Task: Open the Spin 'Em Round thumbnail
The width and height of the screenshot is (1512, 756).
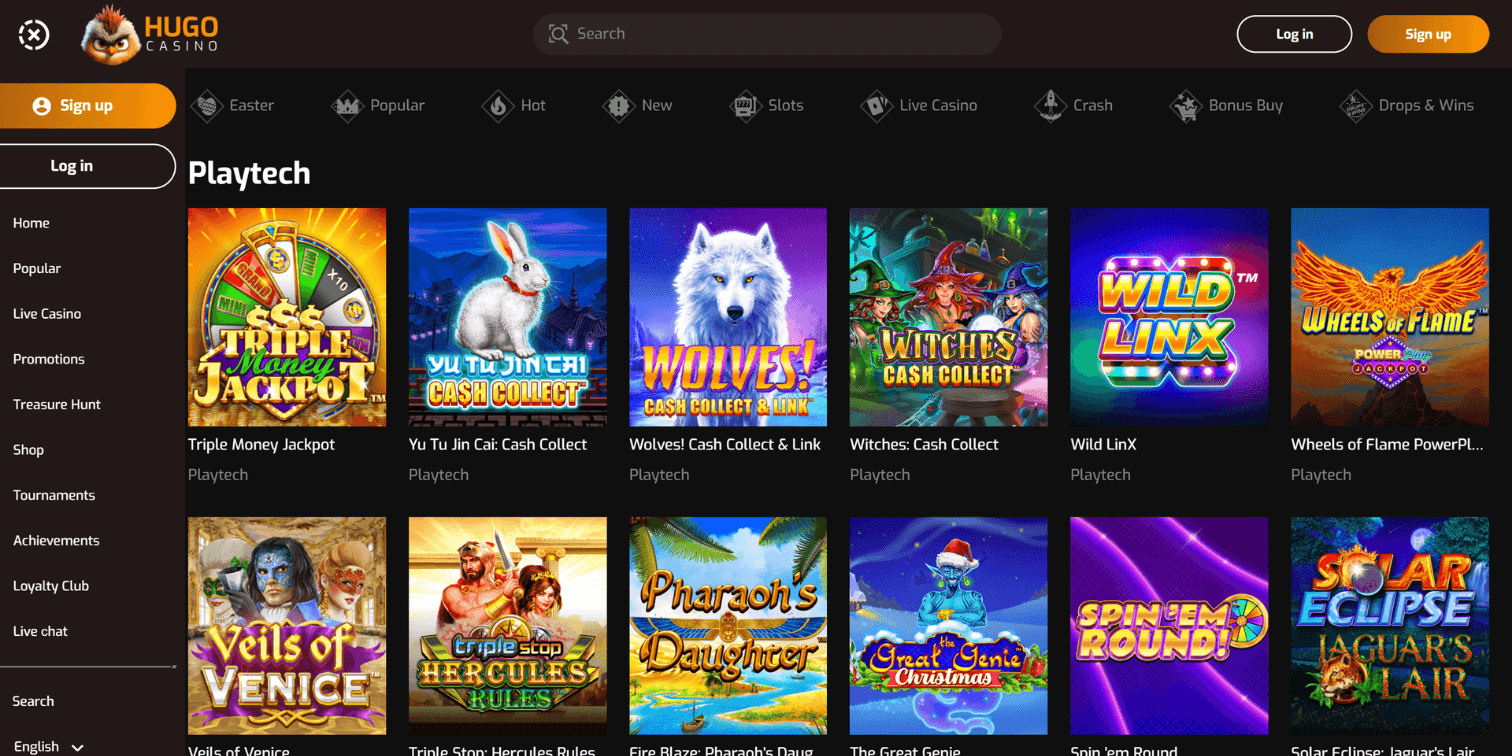Action: (1169, 626)
